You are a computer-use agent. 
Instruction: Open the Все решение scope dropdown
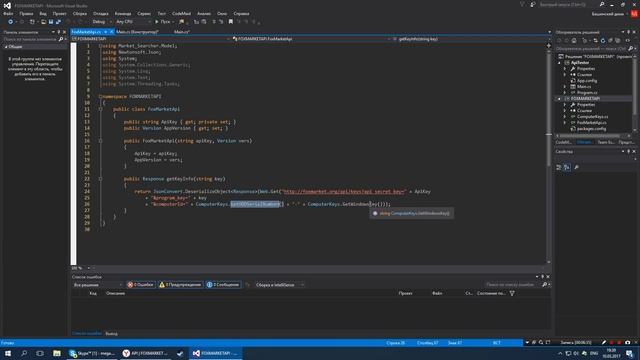[98, 285]
